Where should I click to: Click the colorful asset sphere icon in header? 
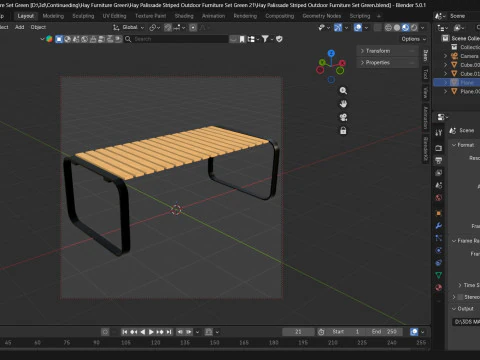49,39
